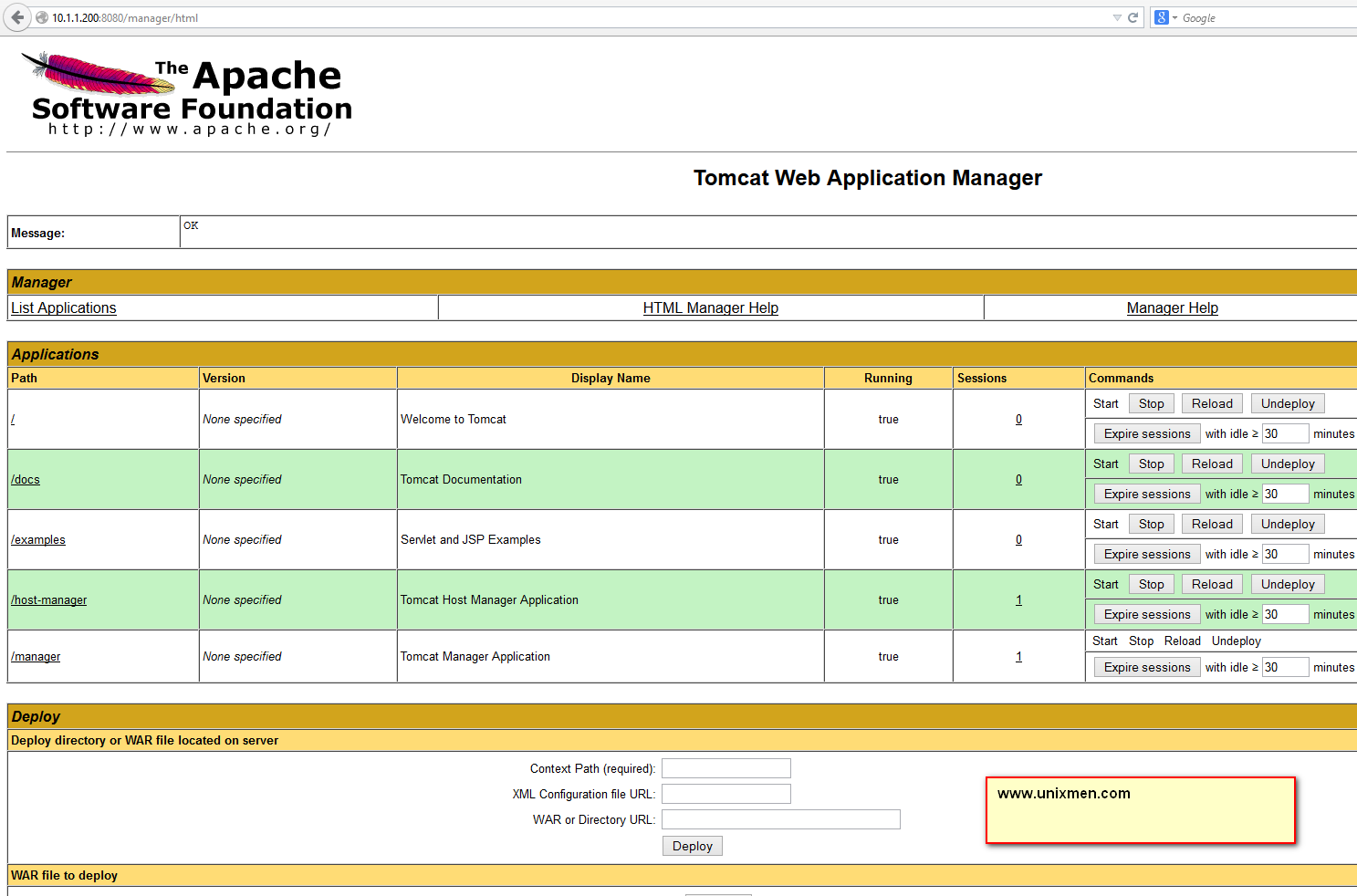Open the Google search engine icon menu
The width and height of the screenshot is (1357, 896).
coord(1165,17)
